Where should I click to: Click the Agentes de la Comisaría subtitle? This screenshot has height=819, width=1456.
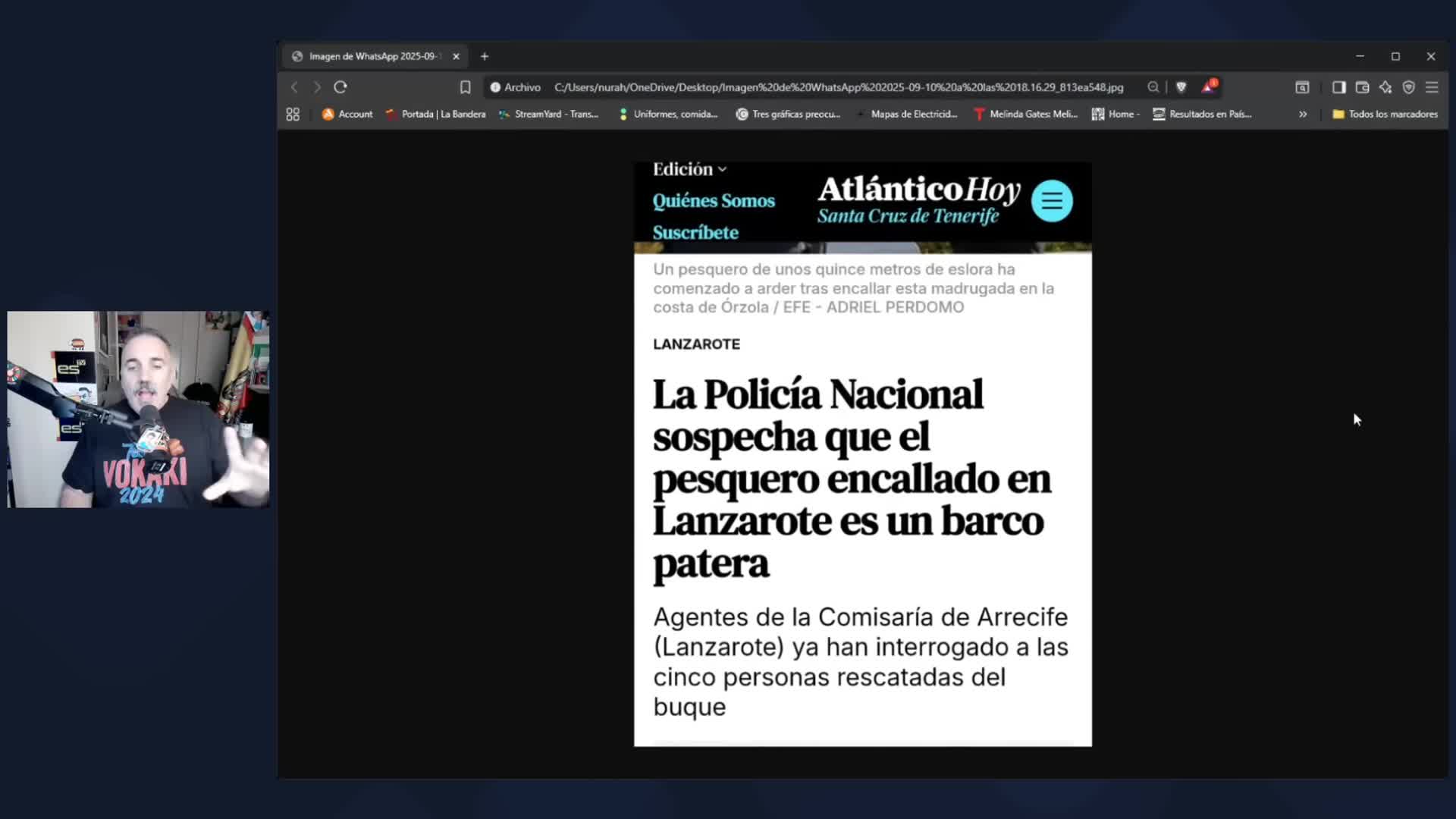[x=861, y=662]
